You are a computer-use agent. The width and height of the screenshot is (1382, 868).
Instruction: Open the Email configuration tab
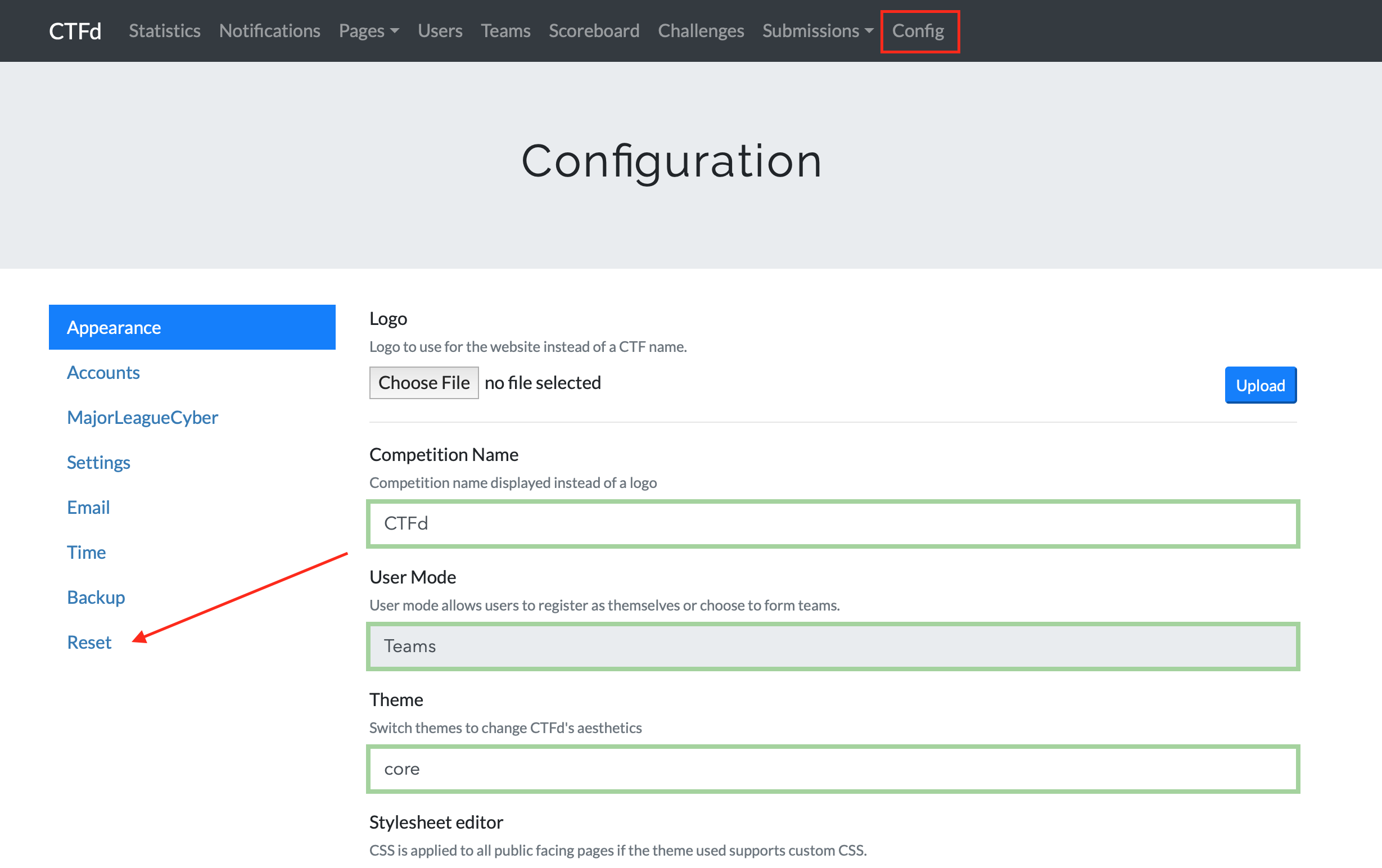coord(88,507)
